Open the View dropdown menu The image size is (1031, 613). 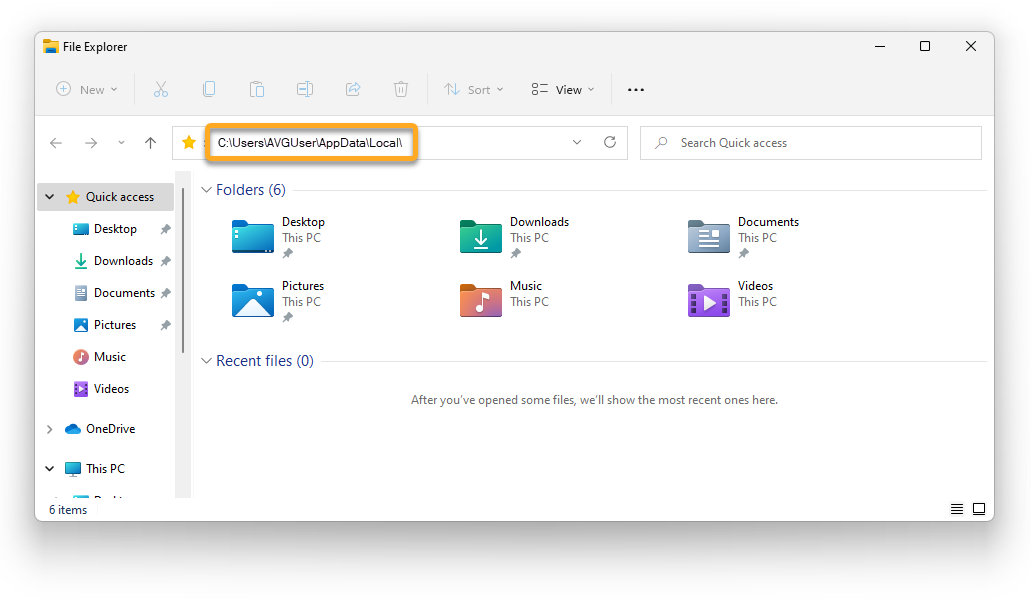(x=563, y=89)
